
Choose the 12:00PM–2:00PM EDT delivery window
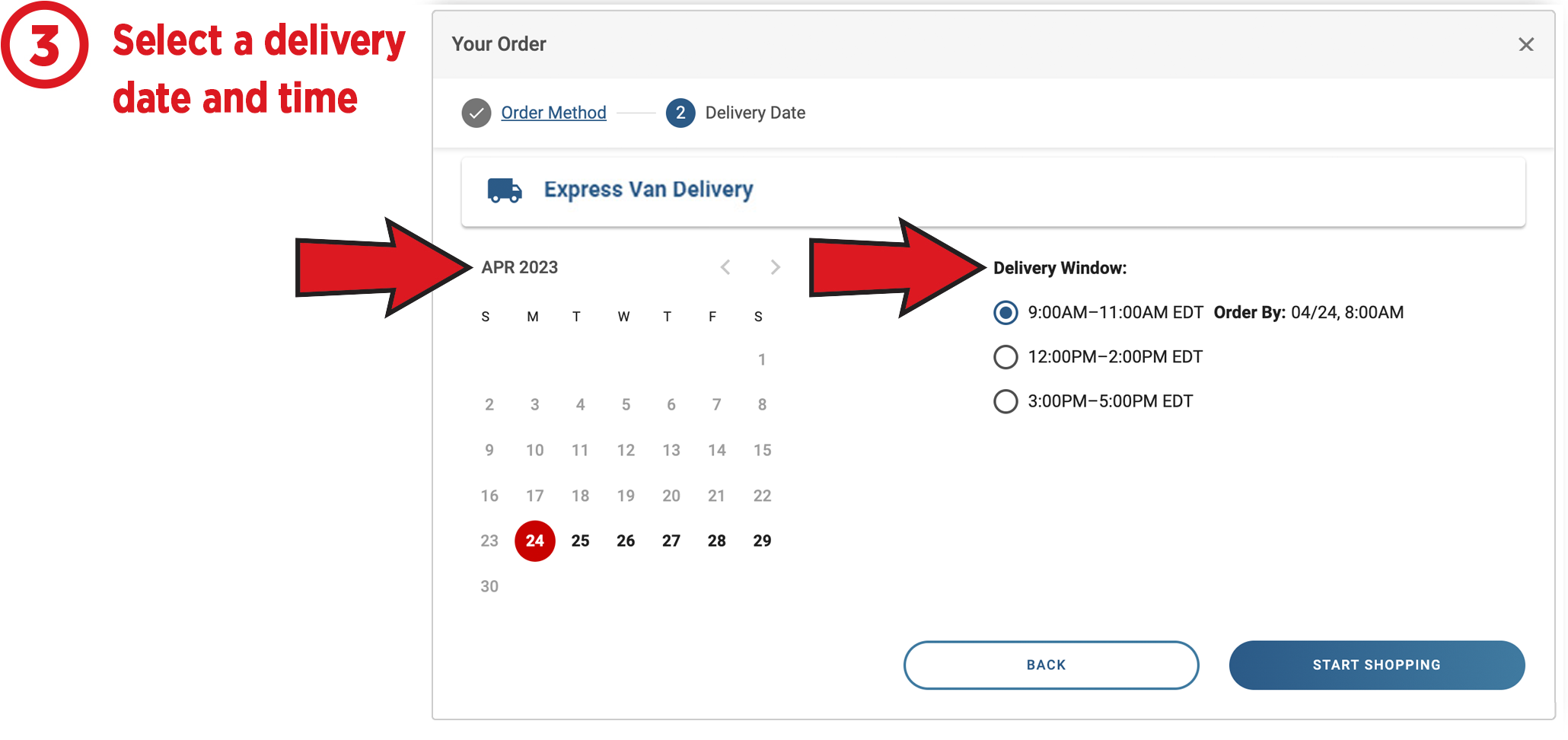(x=1005, y=357)
